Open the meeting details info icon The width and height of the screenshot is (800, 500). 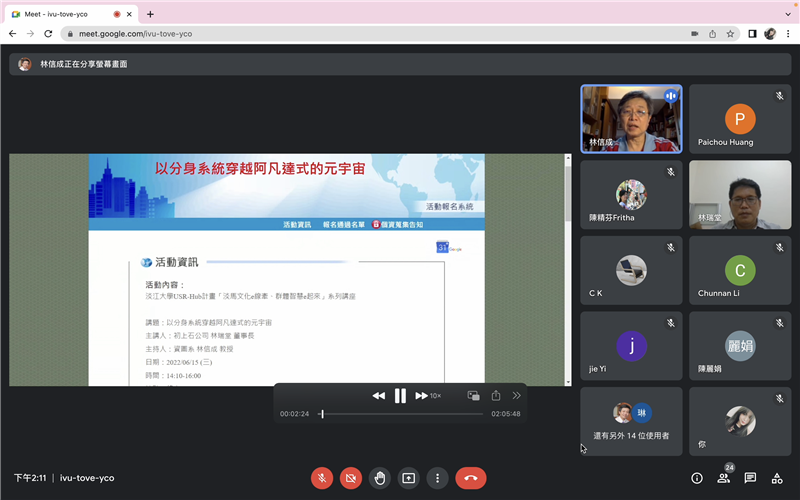697,478
